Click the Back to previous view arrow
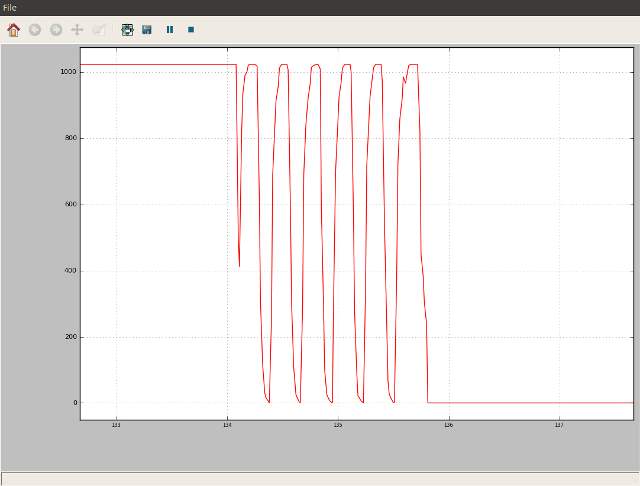The width and height of the screenshot is (640, 486). (35, 30)
